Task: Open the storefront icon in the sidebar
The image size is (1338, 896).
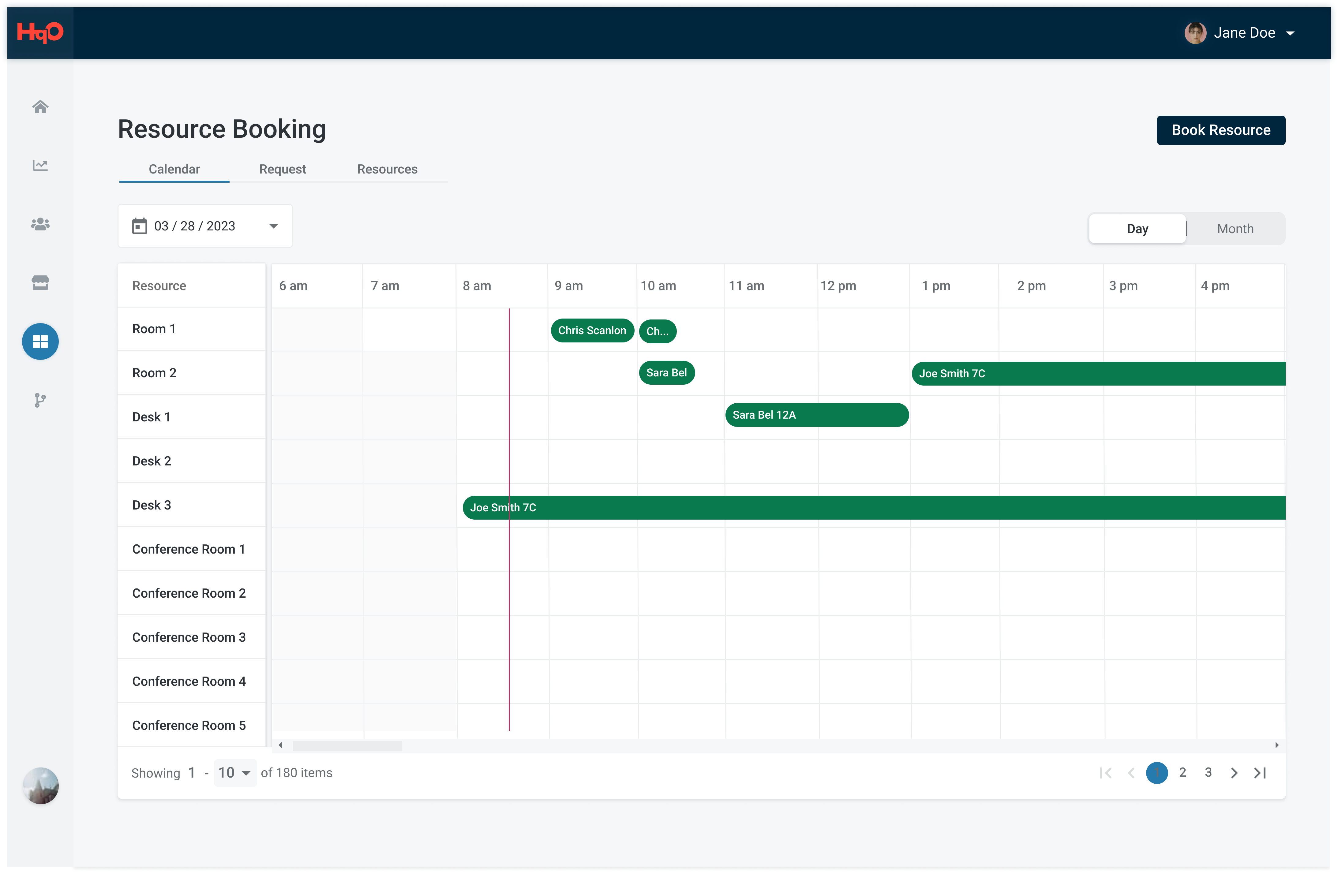Action: pos(40,283)
